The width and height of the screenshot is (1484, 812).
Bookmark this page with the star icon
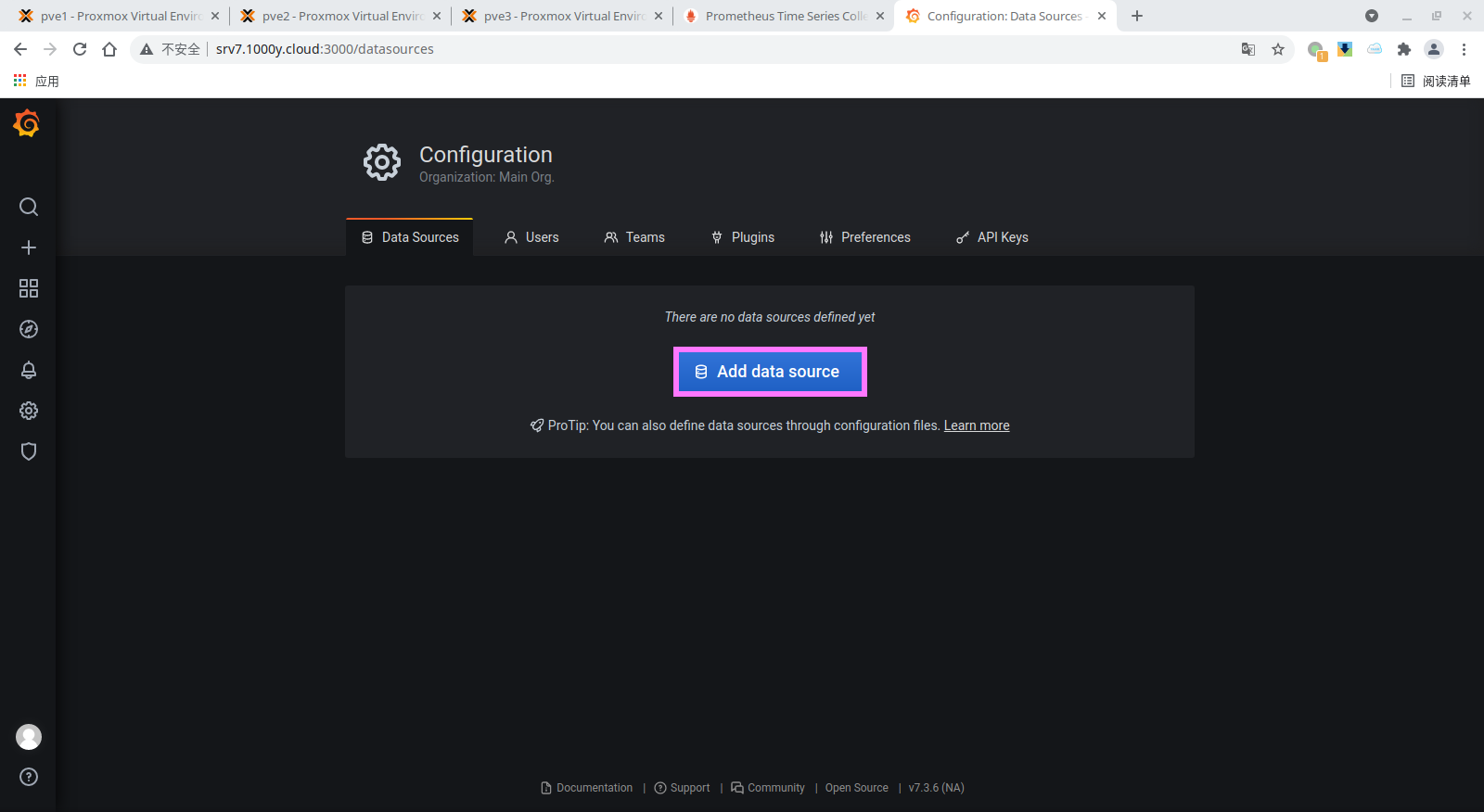(1278, 49)
